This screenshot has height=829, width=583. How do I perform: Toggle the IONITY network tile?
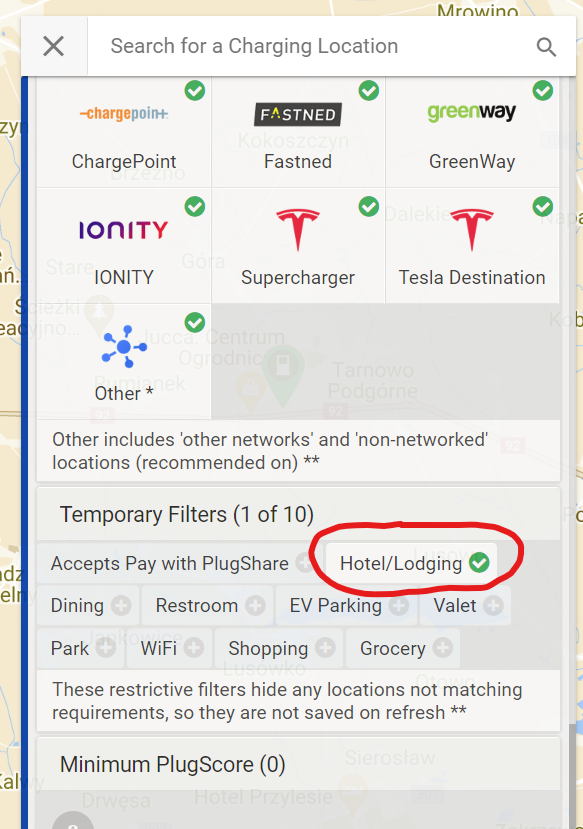[124, 246]
